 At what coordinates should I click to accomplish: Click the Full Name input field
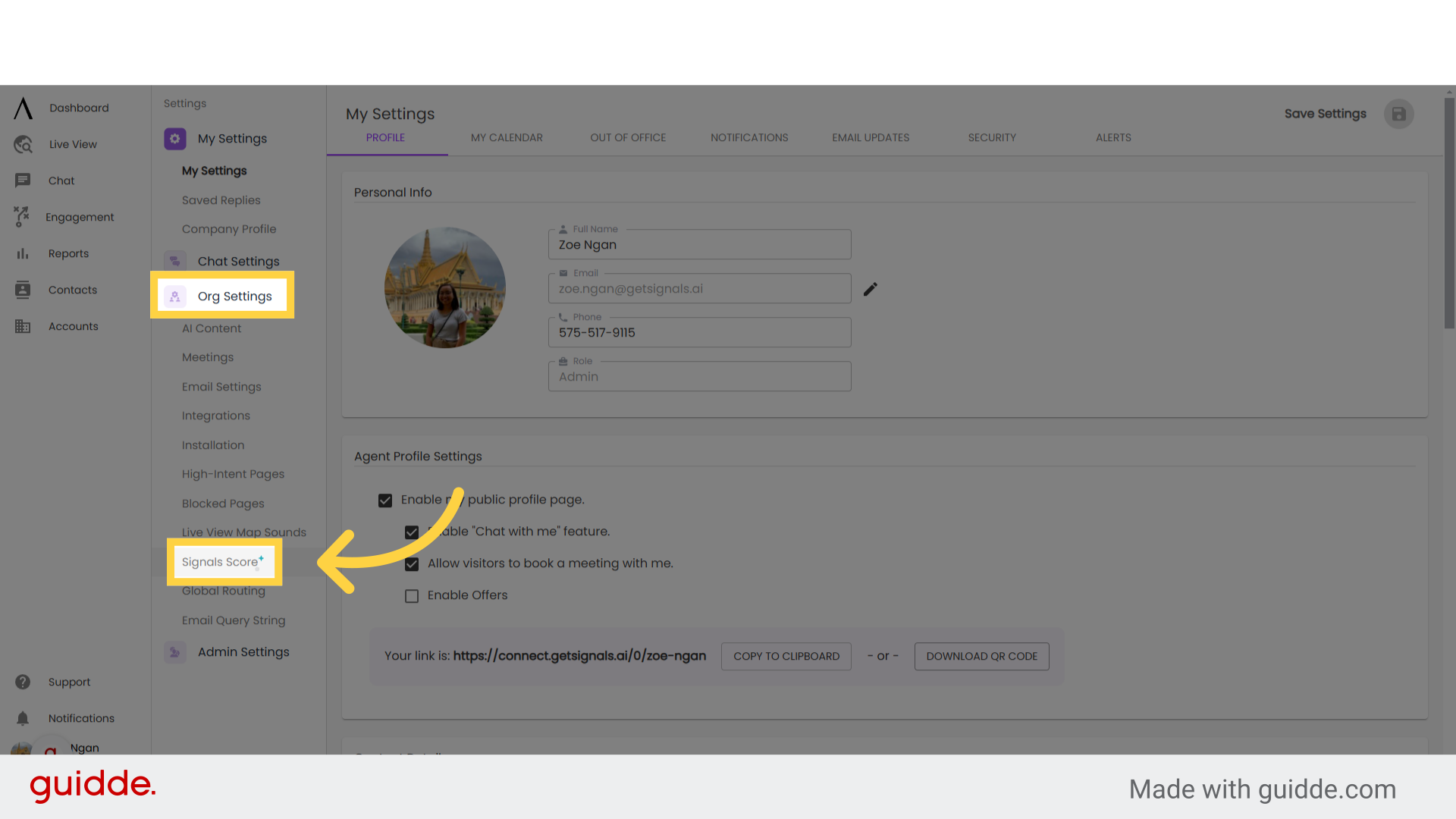(x=700, y=245)
